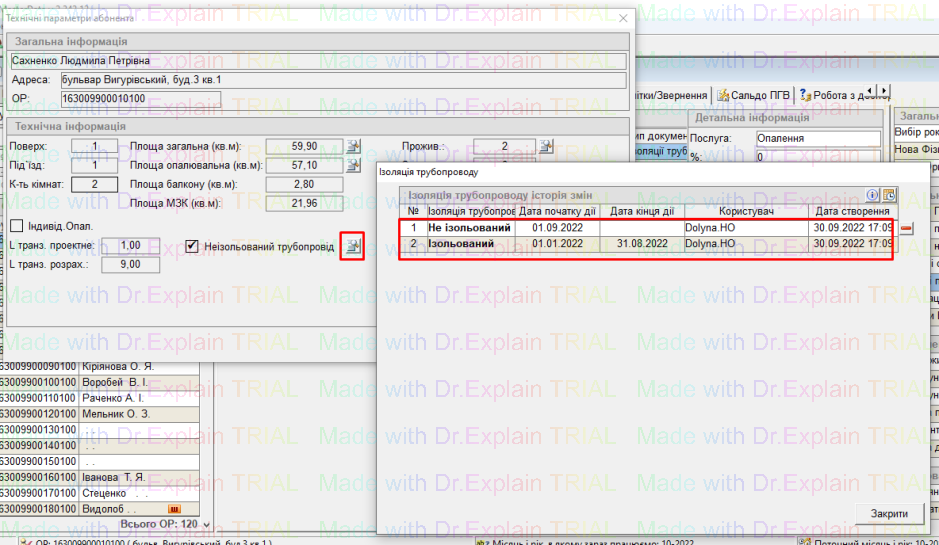Click the Послуга field showing Опалення
939x545 pixels.
click(815, 138)
